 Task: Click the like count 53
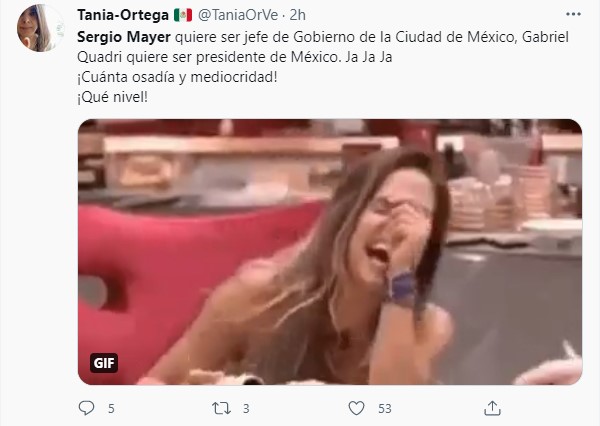pyautogui.click(x=385, y=409)
